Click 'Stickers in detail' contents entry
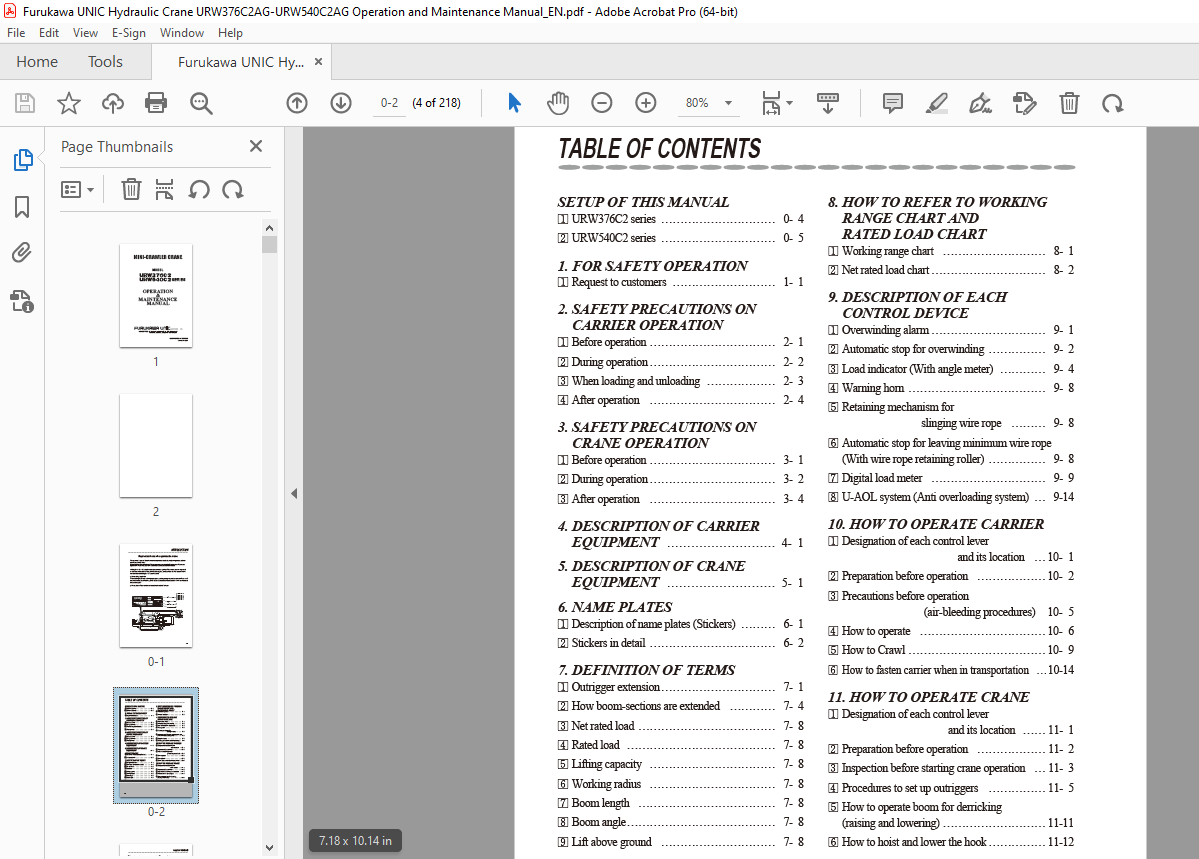 point(681,643)
